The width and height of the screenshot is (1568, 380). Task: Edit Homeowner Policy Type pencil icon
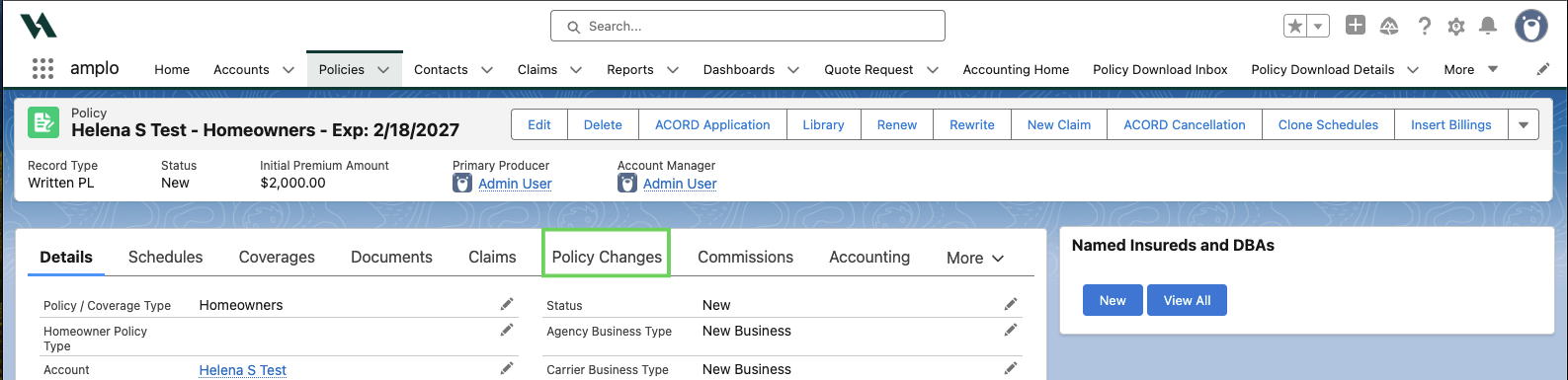[x=507, y=330]
